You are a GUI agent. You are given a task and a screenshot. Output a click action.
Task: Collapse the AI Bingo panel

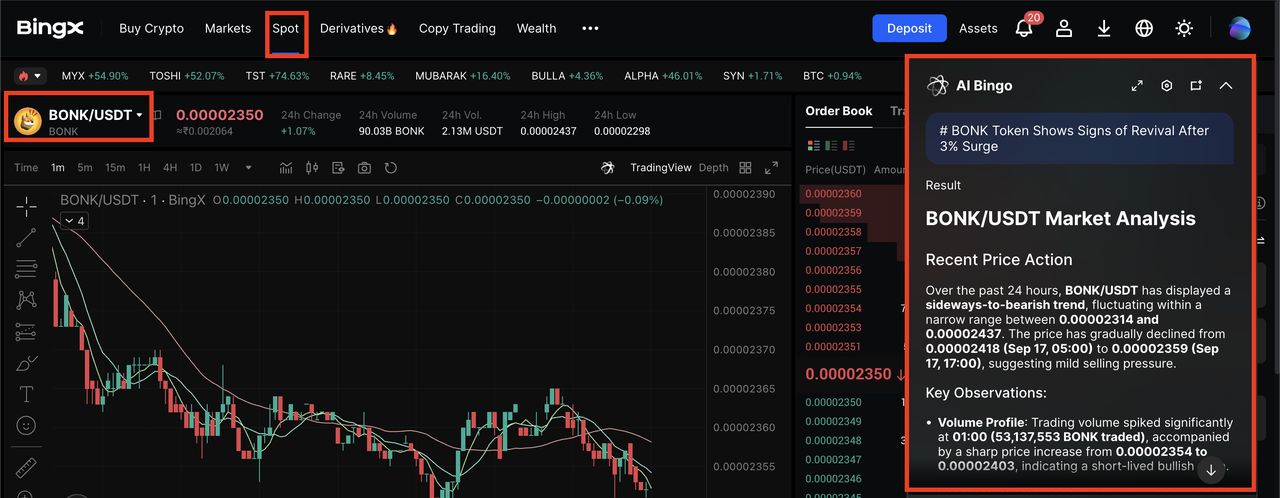tap(1226, 86)
